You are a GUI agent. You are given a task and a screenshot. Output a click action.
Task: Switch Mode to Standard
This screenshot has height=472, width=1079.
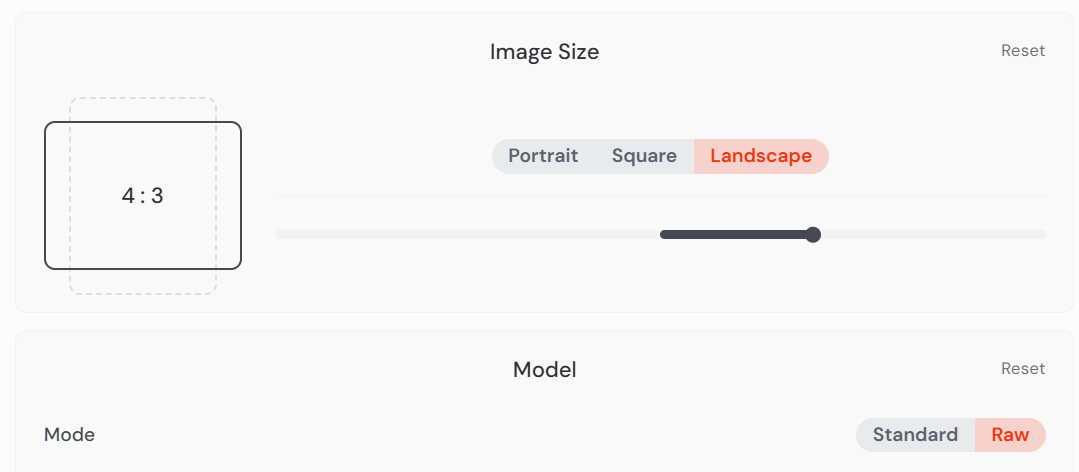915,435
